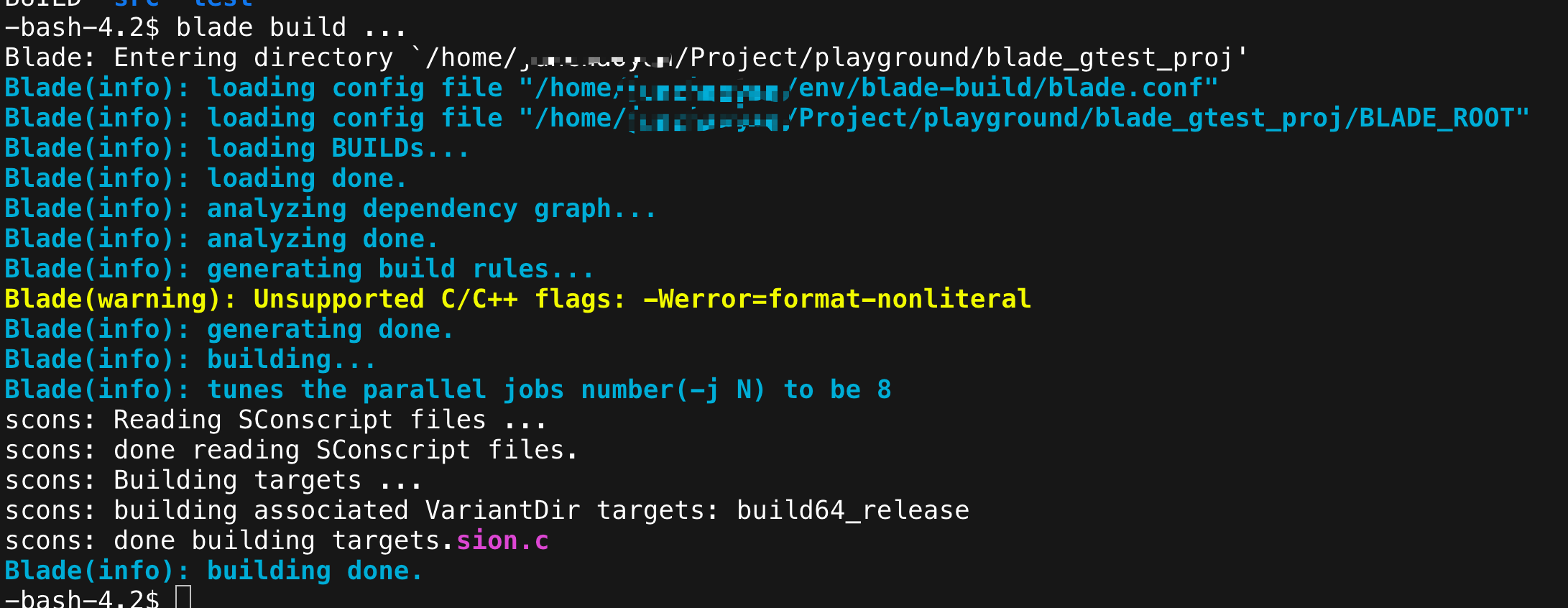Click the magenta 'sion.c' text
Screen dimensions: 1568x608
tap(503, 540)
